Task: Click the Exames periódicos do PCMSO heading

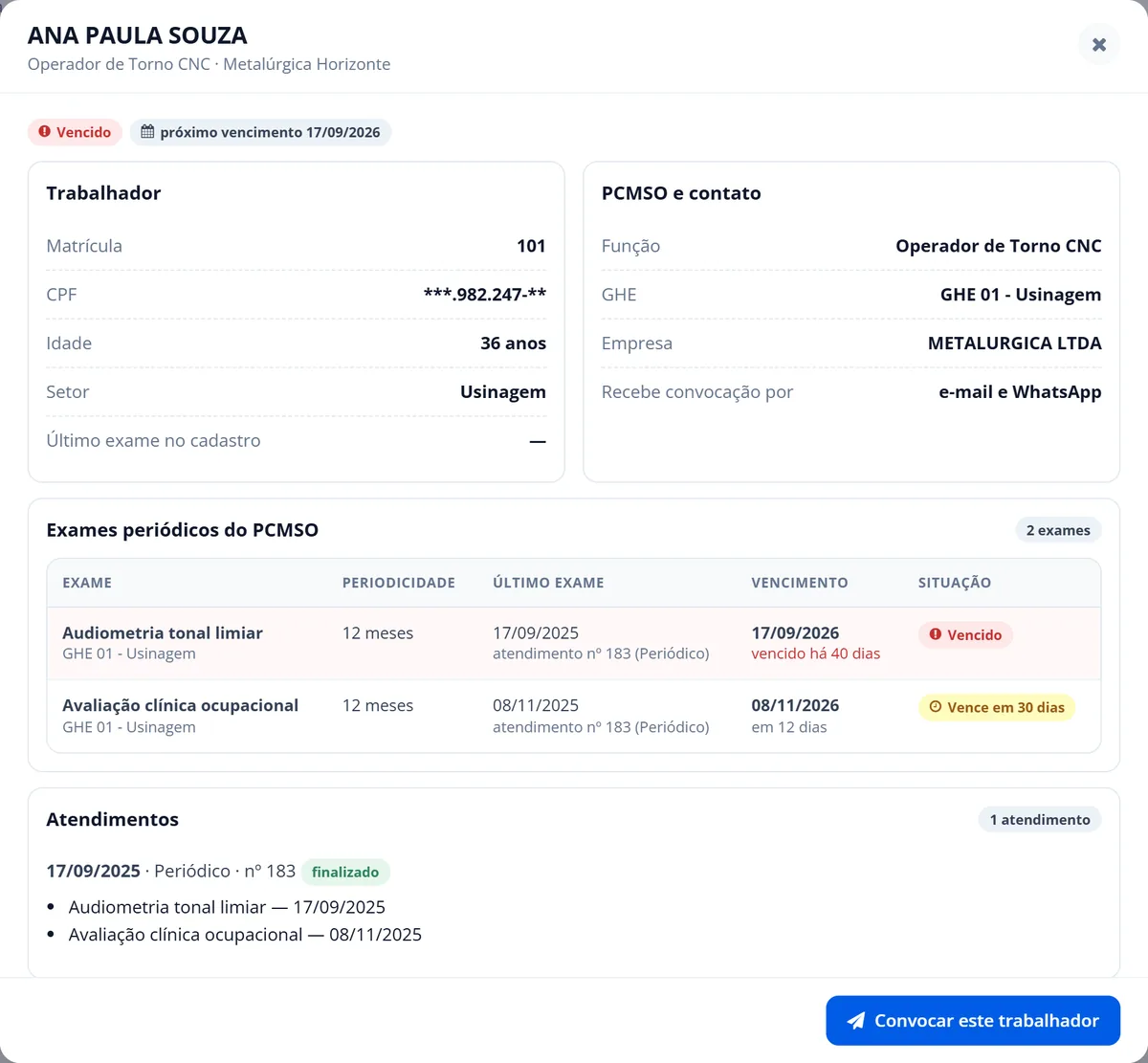Action: pos(183,530)
